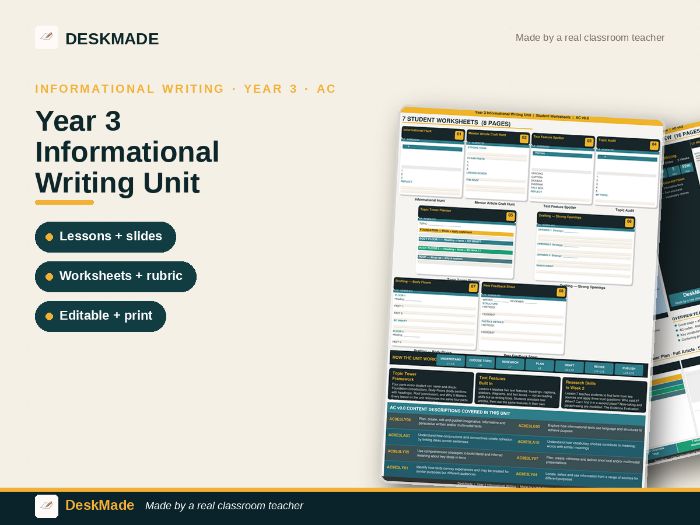The height and width of the screenshot is (525, 700).
Task: Click the header tagline Made by a real classroom teacher
Action: point(590,38)
